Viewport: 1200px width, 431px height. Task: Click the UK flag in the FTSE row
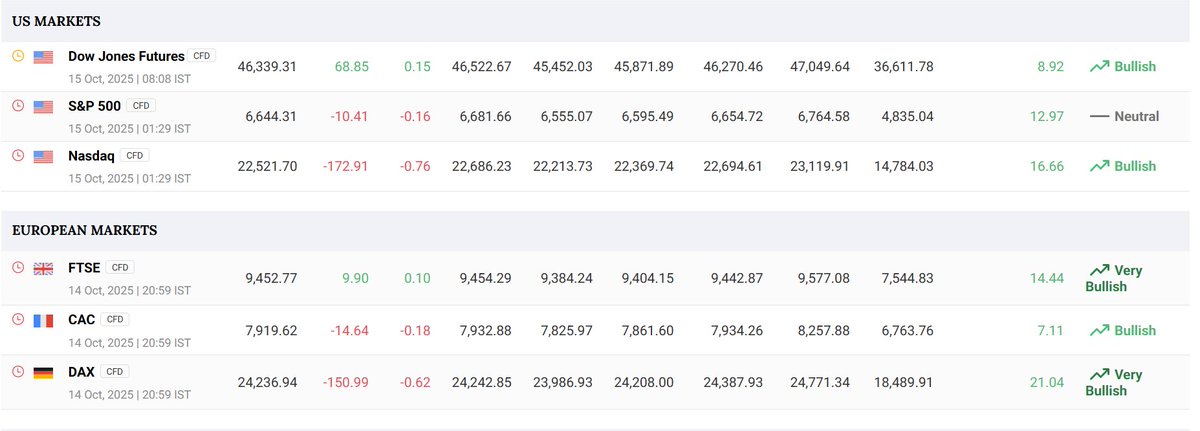tap(43, 268)
